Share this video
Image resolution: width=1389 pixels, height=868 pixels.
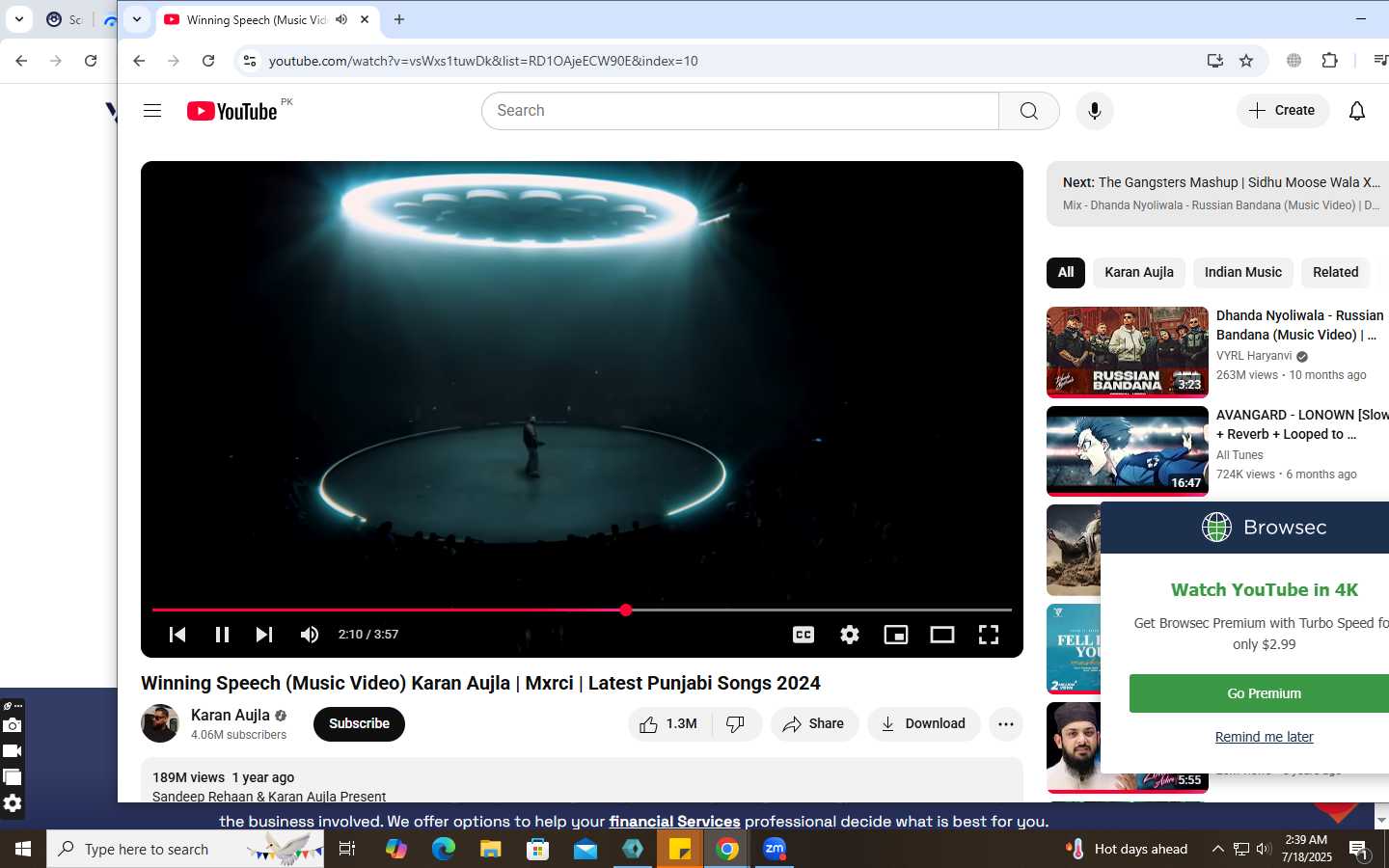[x=814, y=724]
